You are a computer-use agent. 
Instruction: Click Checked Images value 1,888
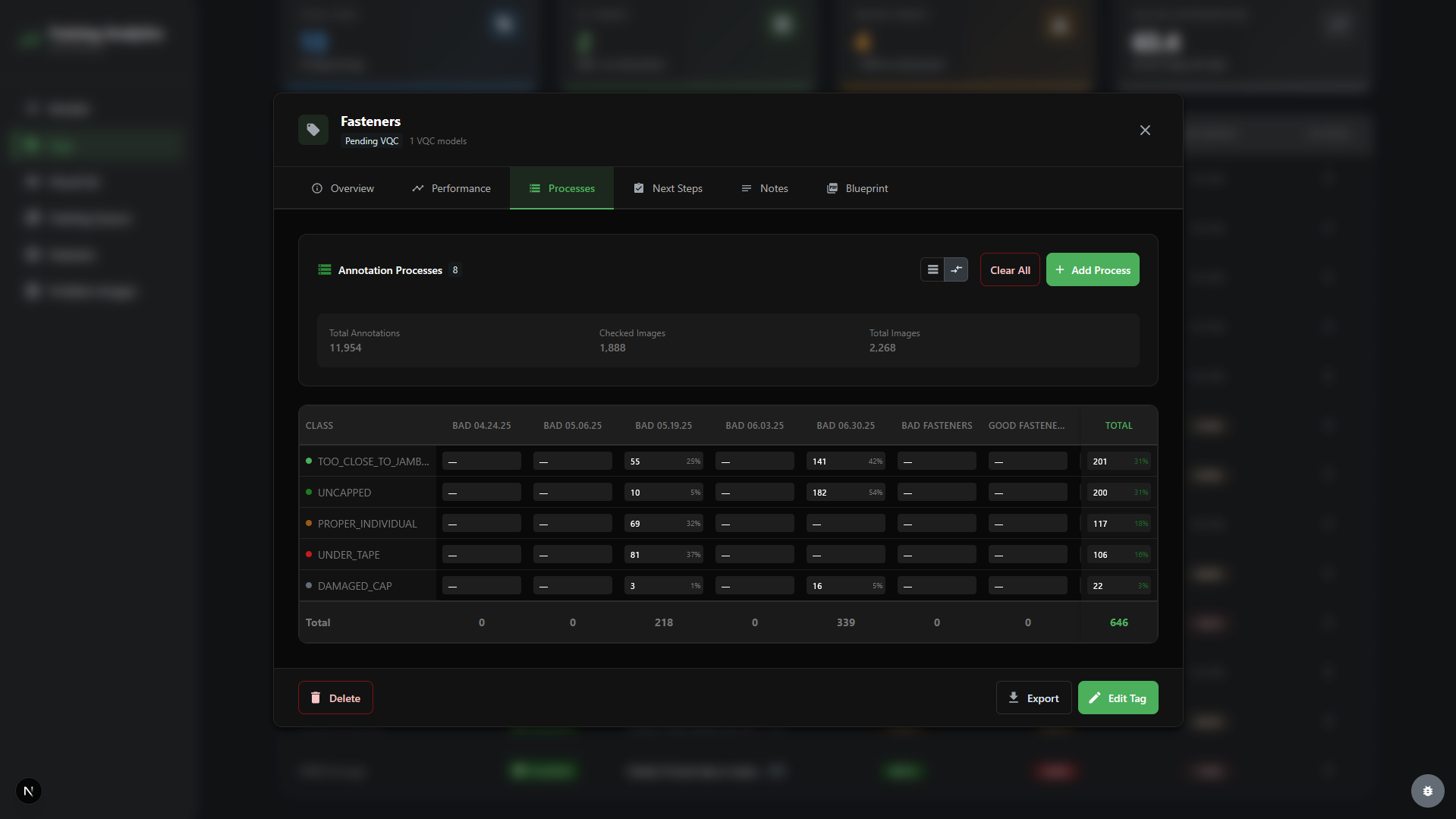pyautogui.click(x=612, y=348)
